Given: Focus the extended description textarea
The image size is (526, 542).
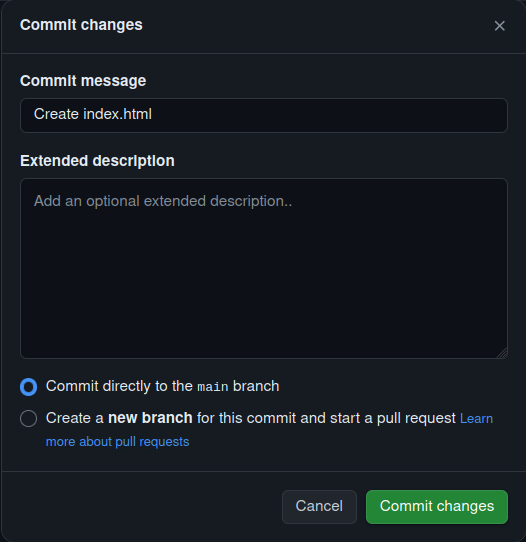Looking at the screenshot, I should click(x=264, y=268).
